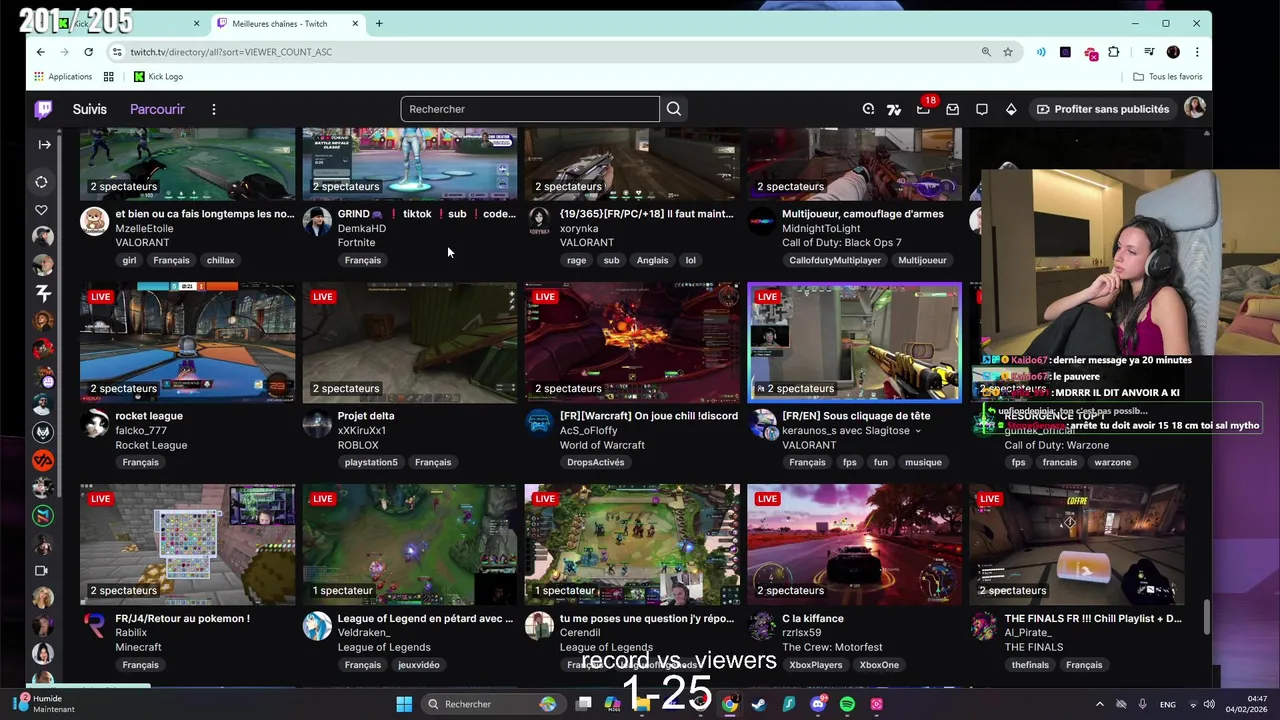Click the thefinals tag
The height and width of the screenshot is (720, 1280).
(1030, 665)
